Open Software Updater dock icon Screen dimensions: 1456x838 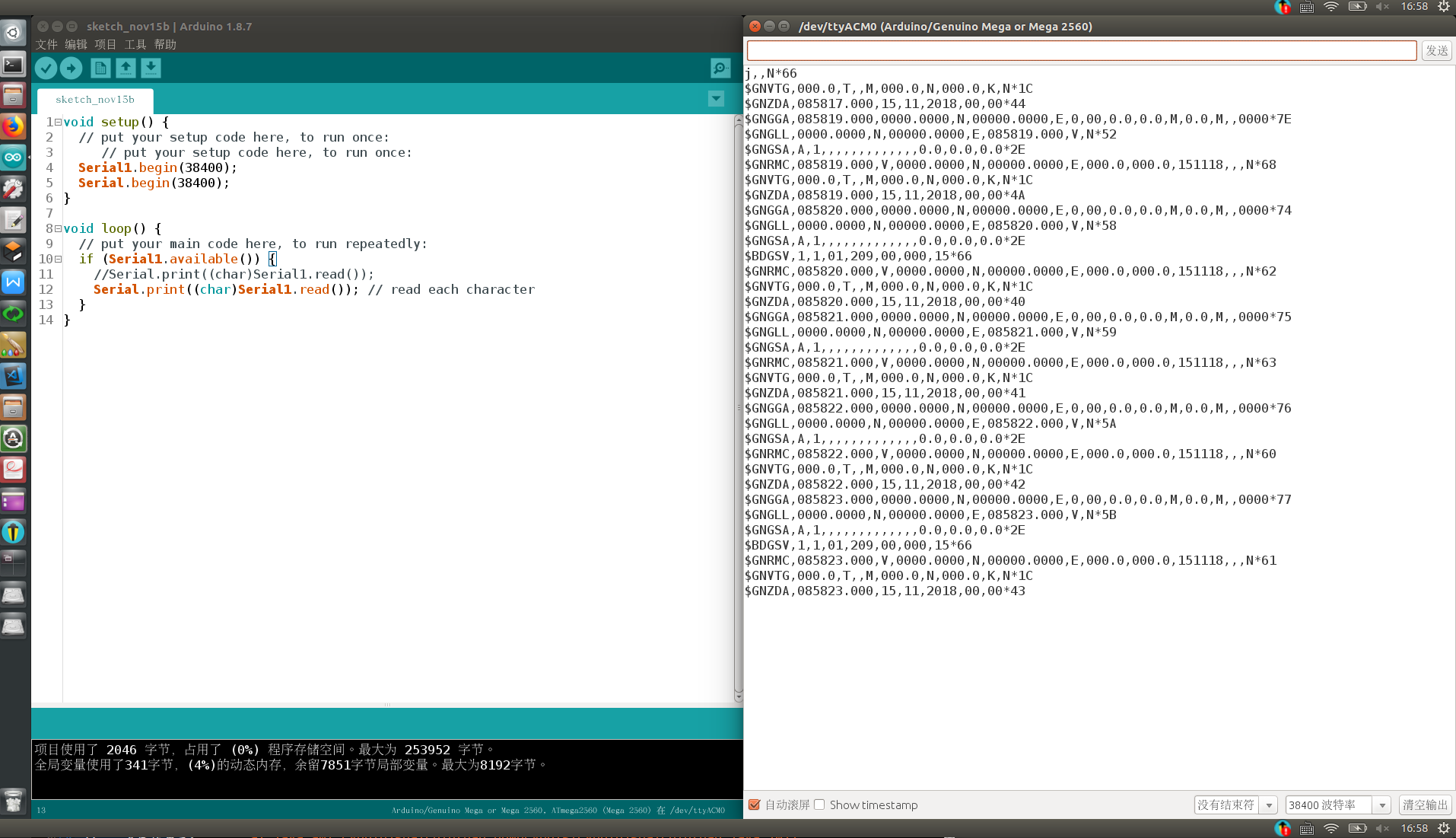14,438
